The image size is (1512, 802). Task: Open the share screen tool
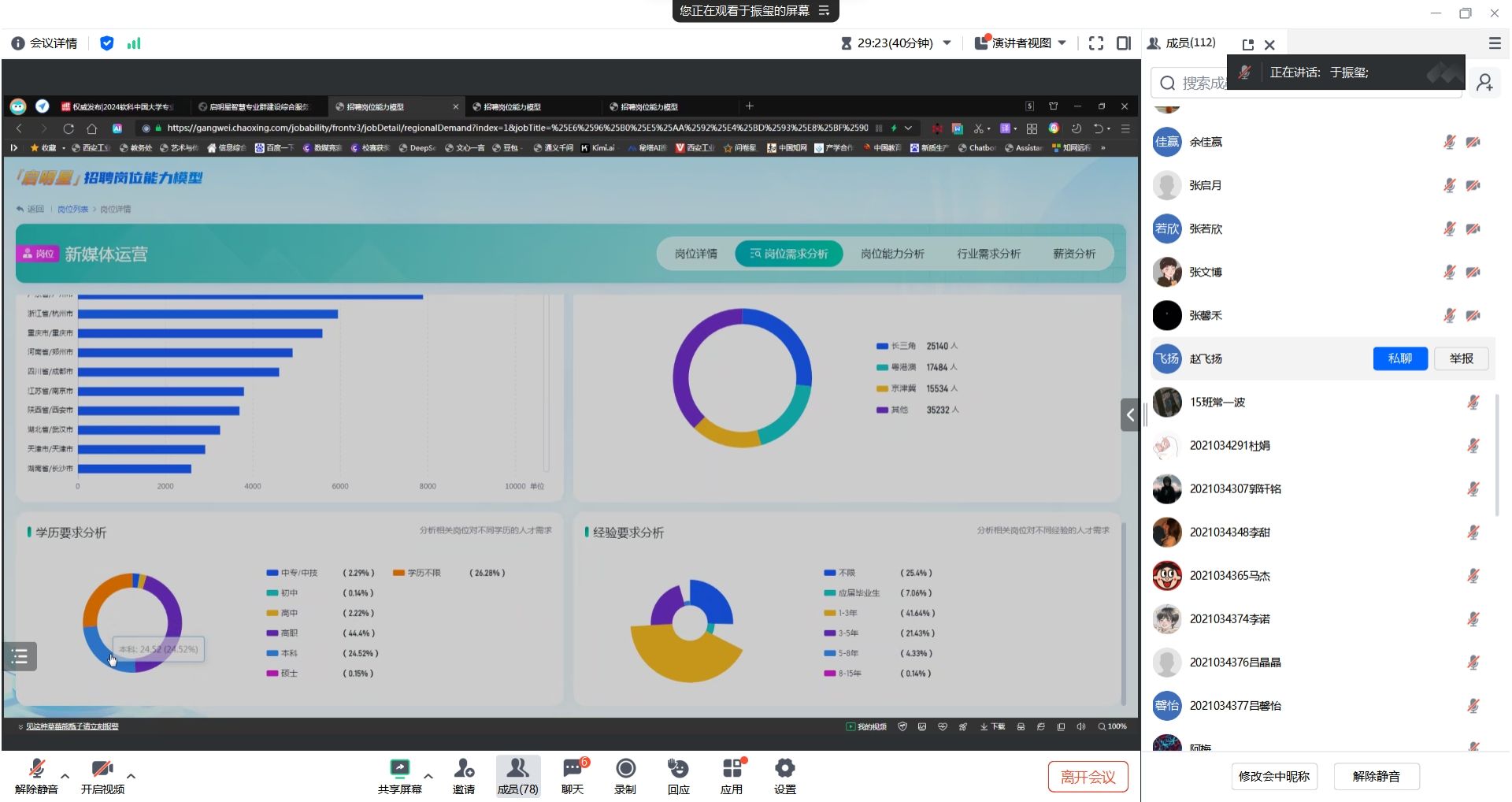(399, 775)
